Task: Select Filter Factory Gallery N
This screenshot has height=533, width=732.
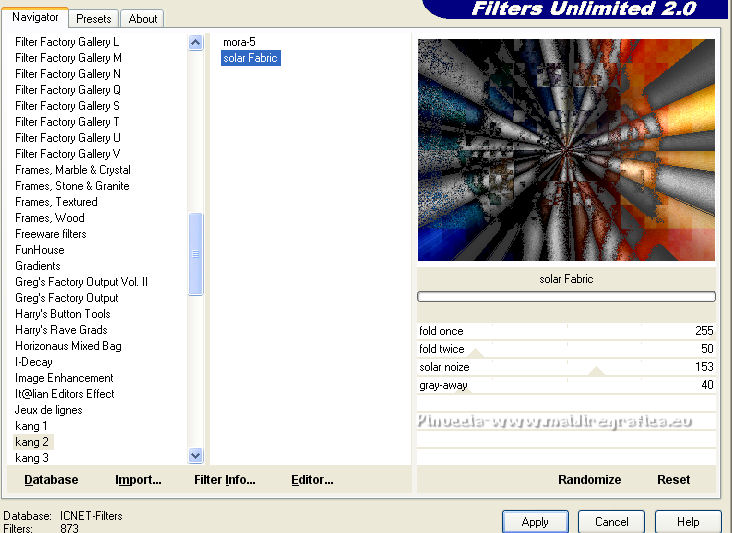Action: (68, 74)
